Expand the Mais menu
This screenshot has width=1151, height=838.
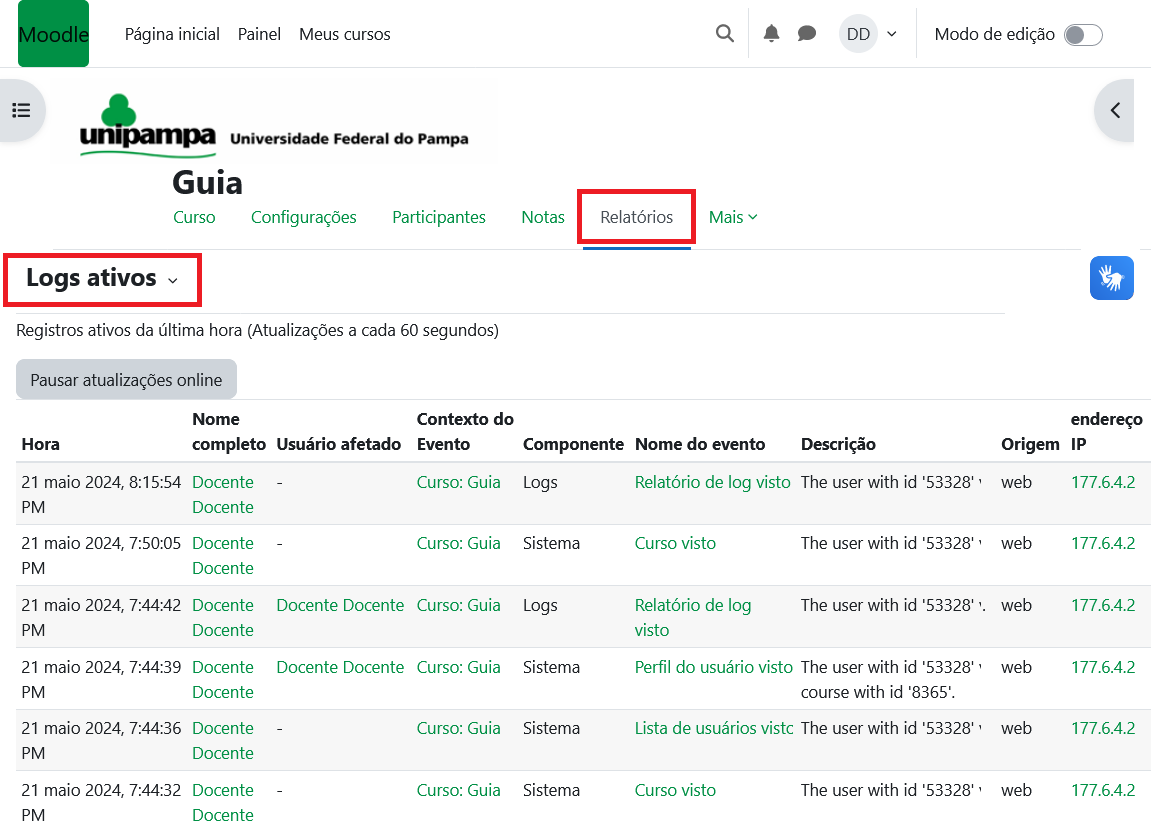(x=733, y=217)
